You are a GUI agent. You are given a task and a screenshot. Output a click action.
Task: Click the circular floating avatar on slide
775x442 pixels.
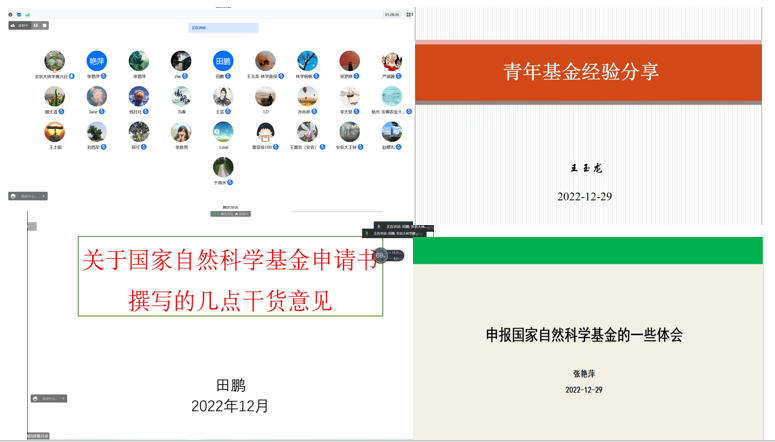(x=381, y=256)
